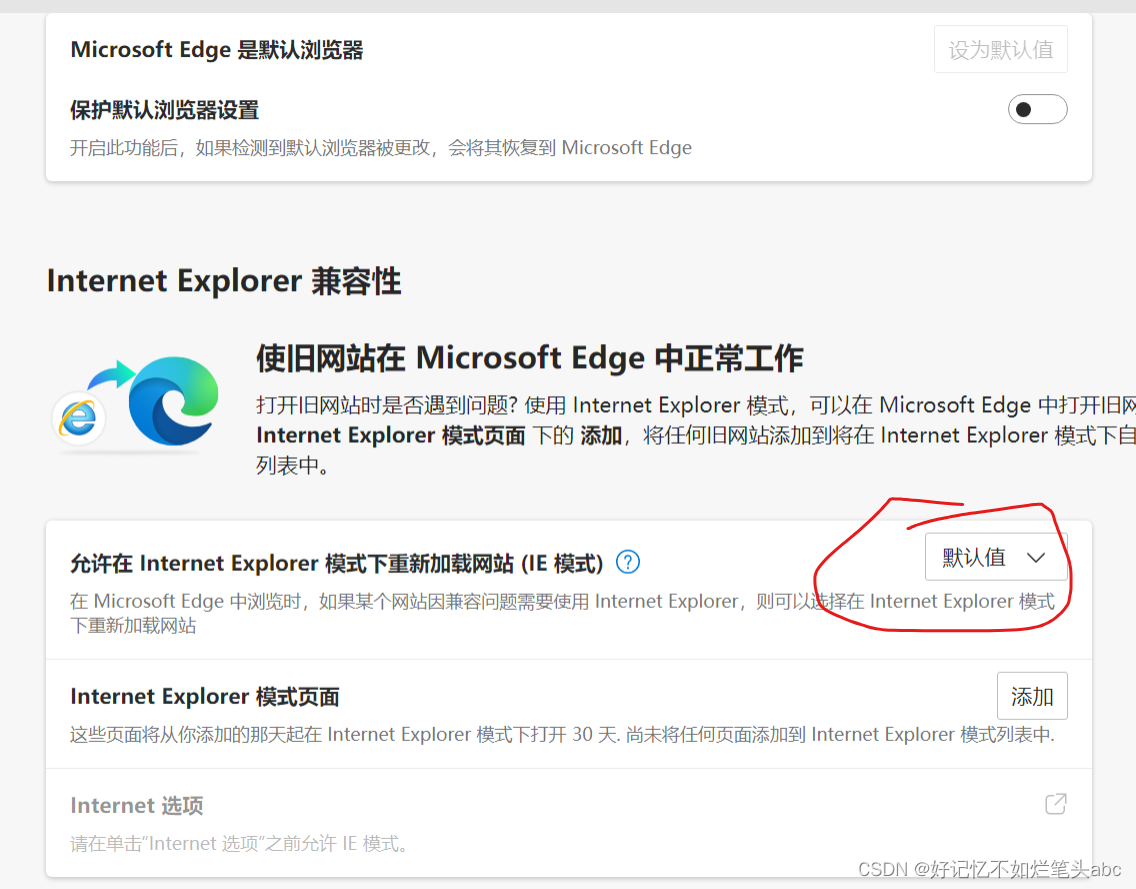The image size is (1136, 889).
Task: Click the Microsoft Edge 是默认浏览器 text
Action: (x=217, y=50)
